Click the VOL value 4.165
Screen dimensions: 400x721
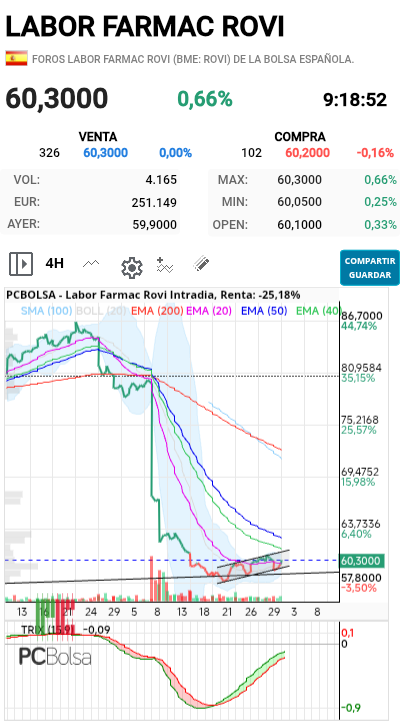(x=161, y=180)
